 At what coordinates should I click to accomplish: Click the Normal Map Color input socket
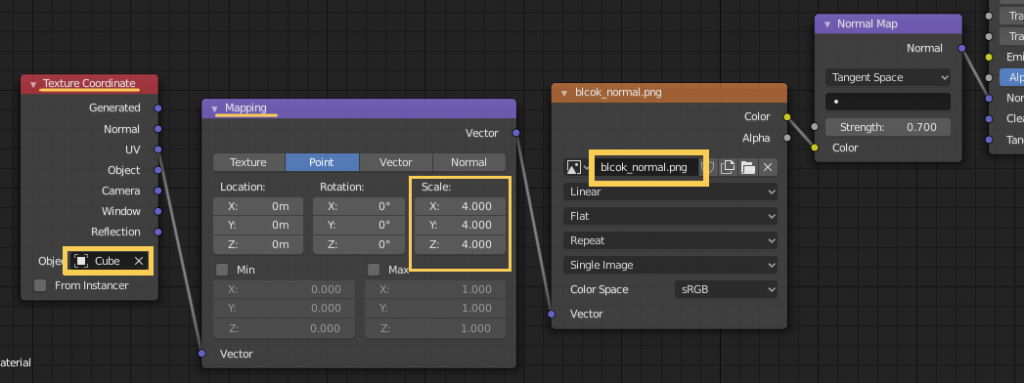pos(814,148)
